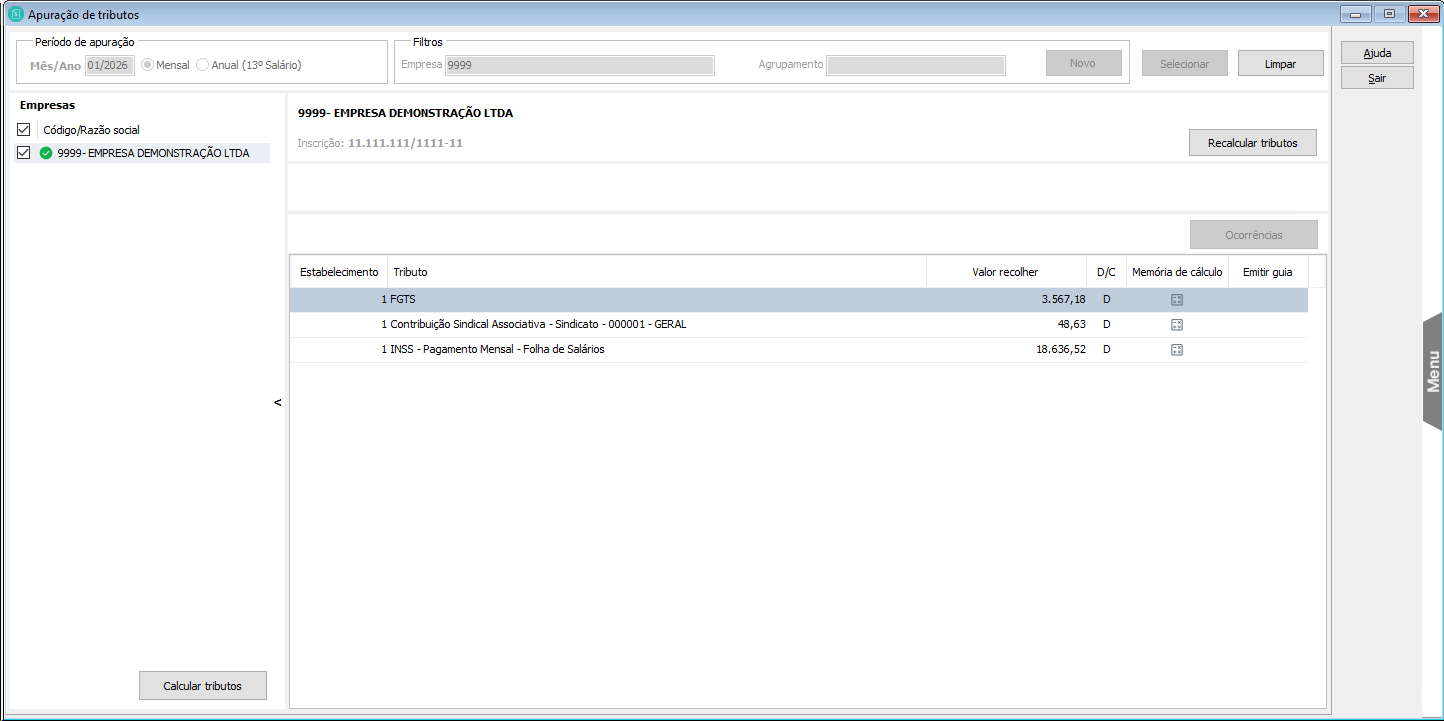The image size is (1444, 721).
Task: Uncheck the 9999- EMPRESA DEMONSTRAÇÃO LTDA checkbox
Action: coord(24,153)
